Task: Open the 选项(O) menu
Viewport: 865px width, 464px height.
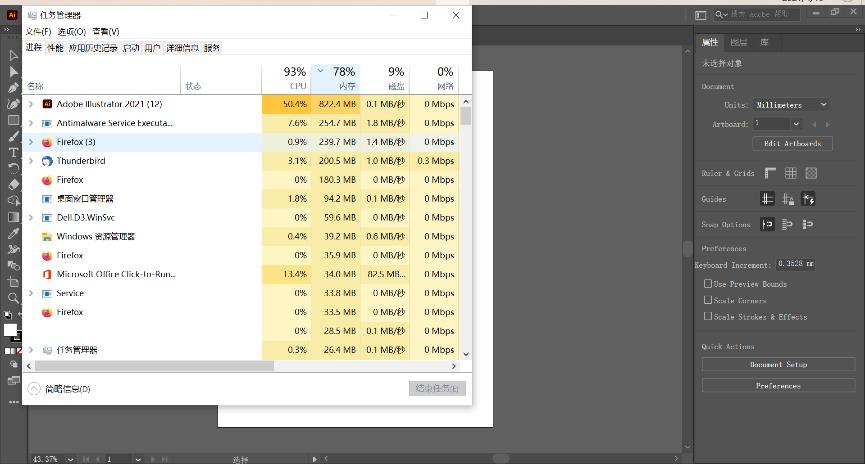Action: point(72,31)
